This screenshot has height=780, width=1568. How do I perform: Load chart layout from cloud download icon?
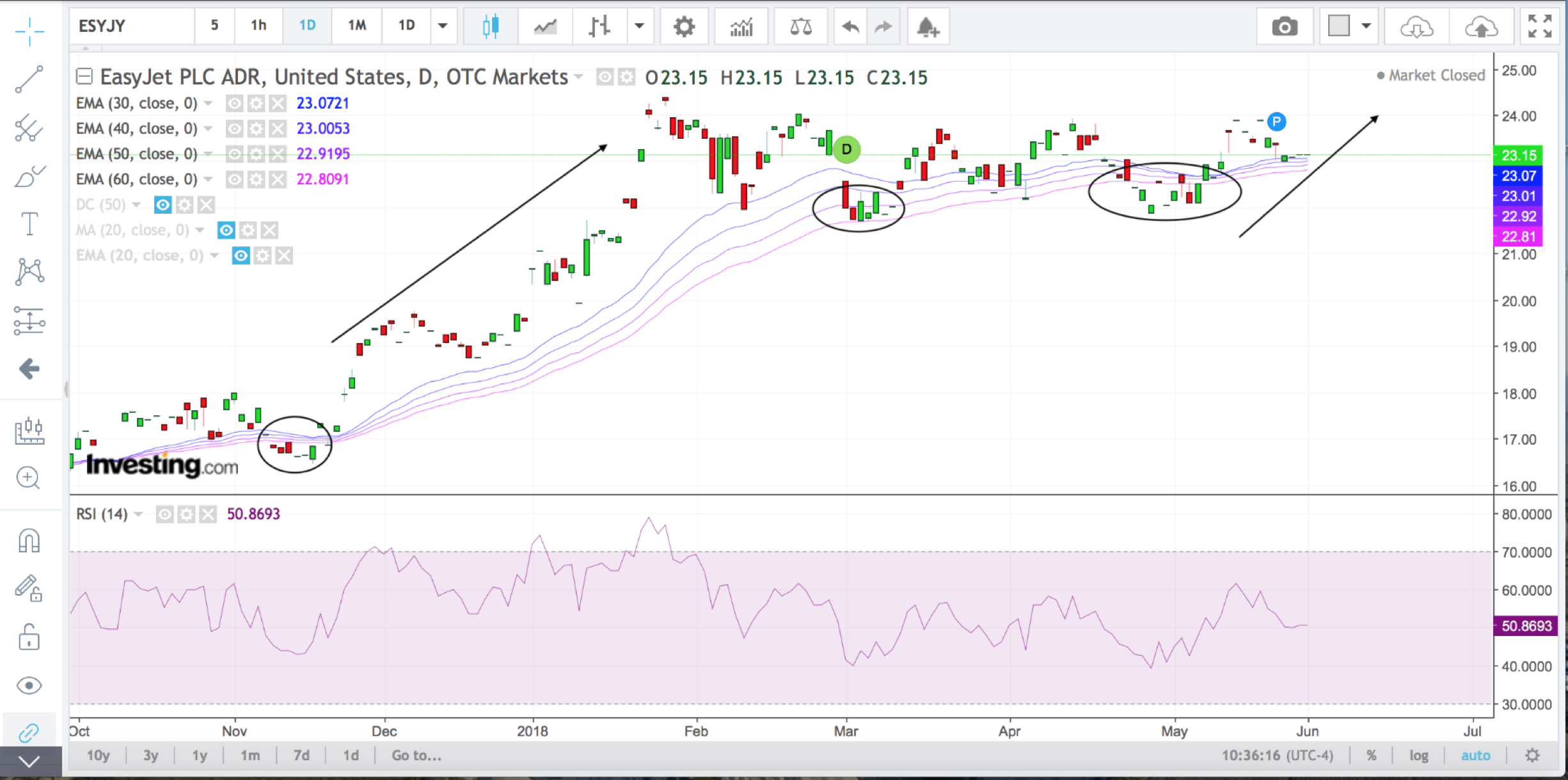pyautogui.click(x=1417, y=27)
